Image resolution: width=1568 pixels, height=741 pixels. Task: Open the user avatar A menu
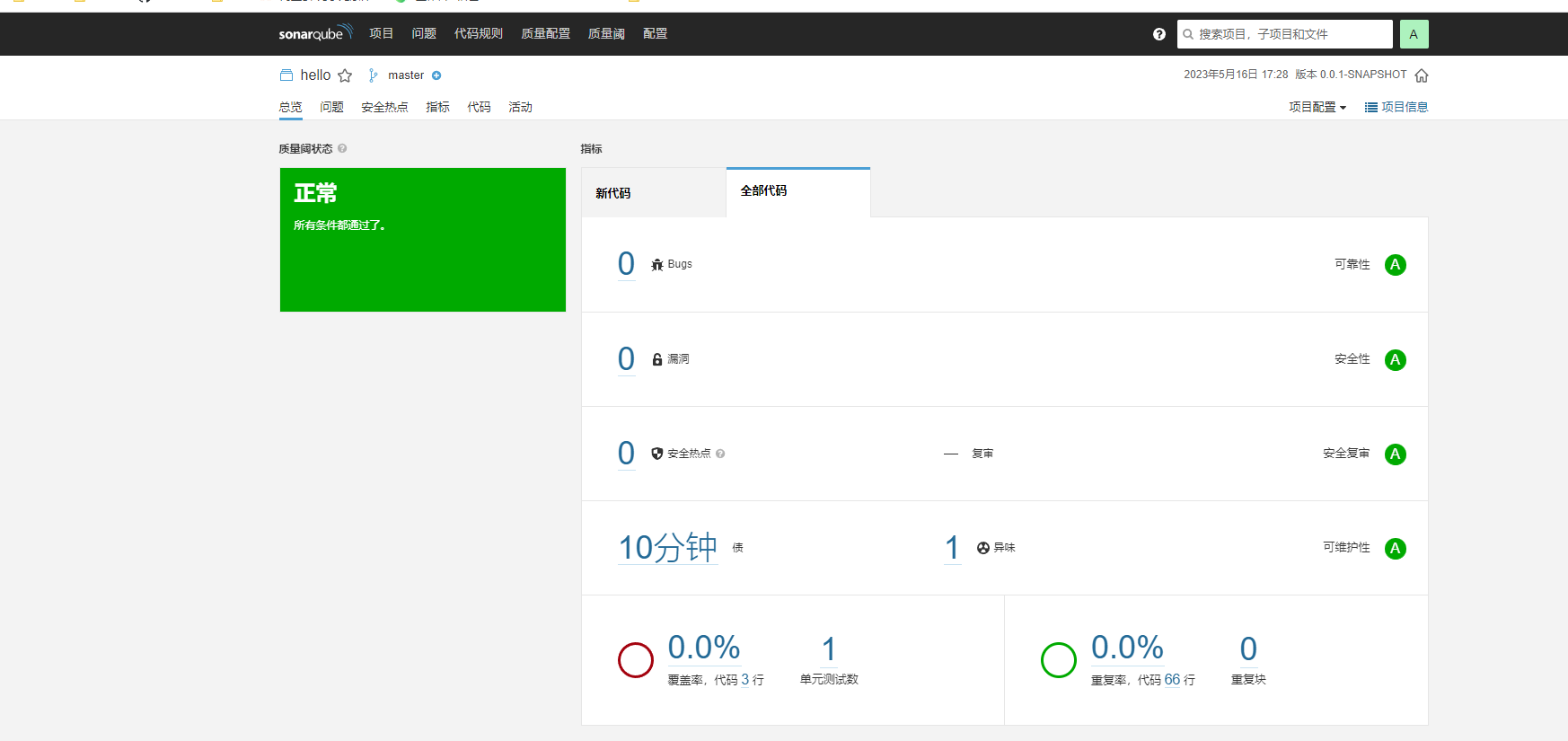point(1414,34)
